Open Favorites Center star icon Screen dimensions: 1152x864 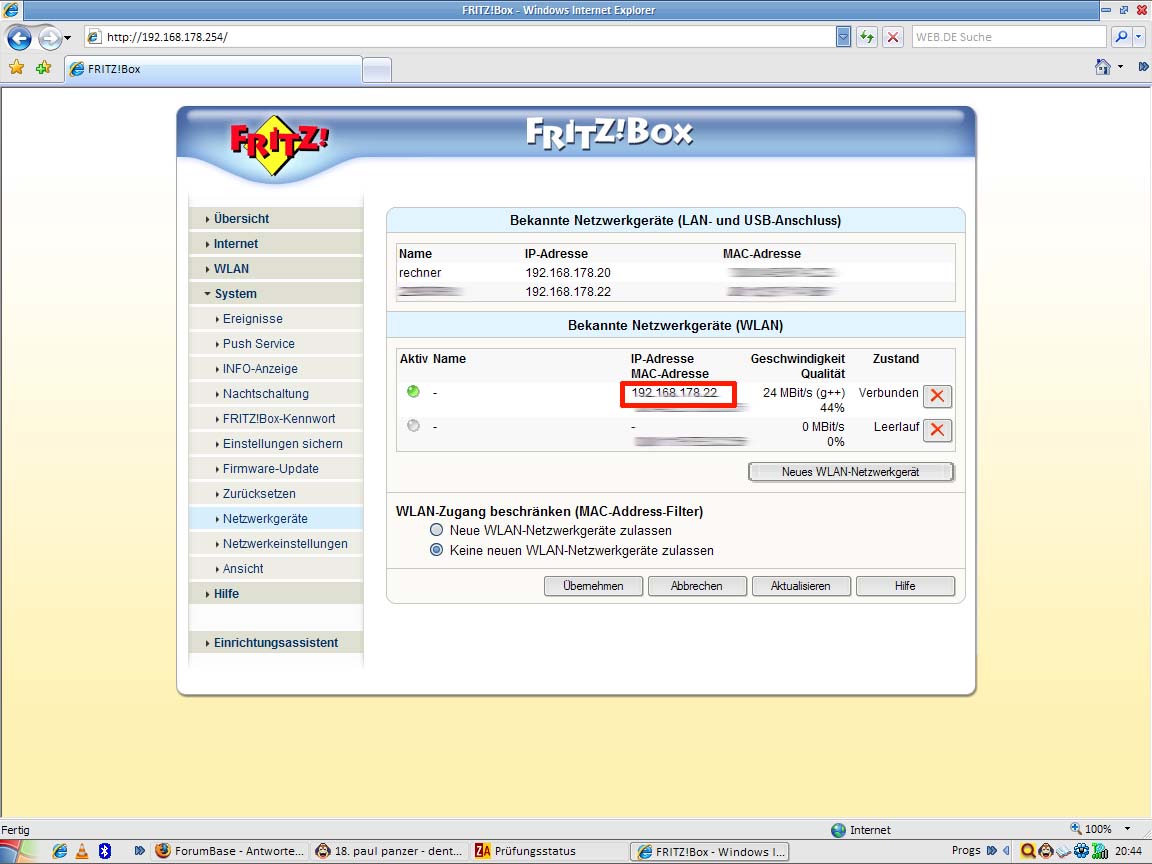click(x=16, y=68)
